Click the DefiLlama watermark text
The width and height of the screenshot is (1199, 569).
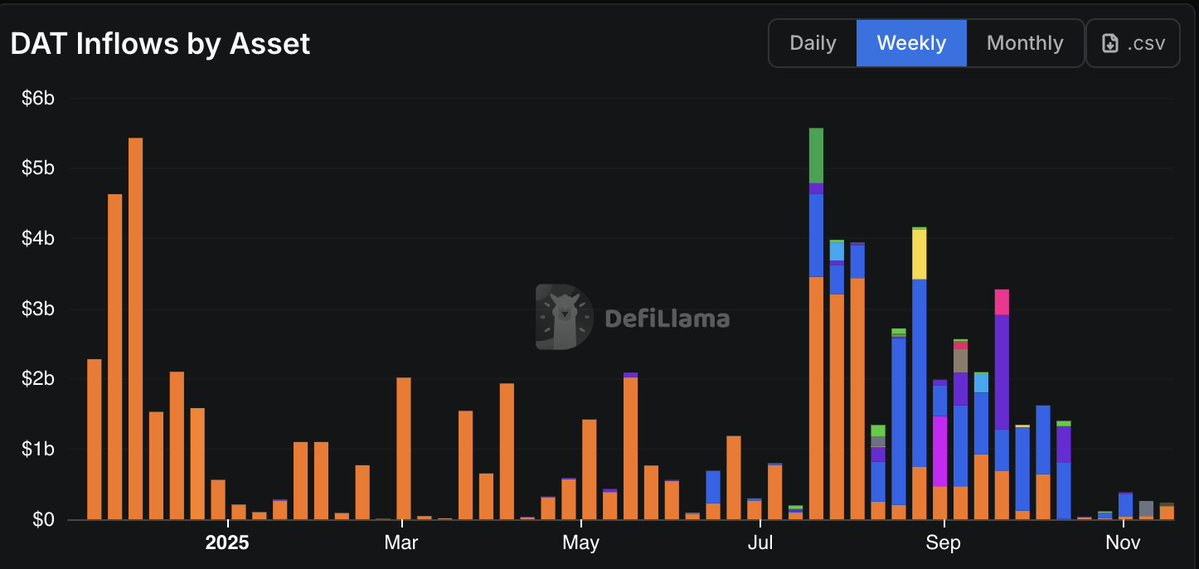[667, 319]
